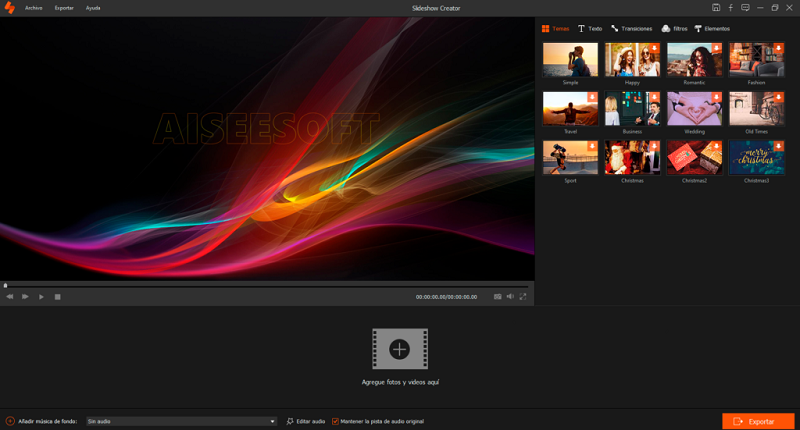Select the Happy theme thumbnail
Viewport: 800px width, 430px height.
tap(632, 60)
